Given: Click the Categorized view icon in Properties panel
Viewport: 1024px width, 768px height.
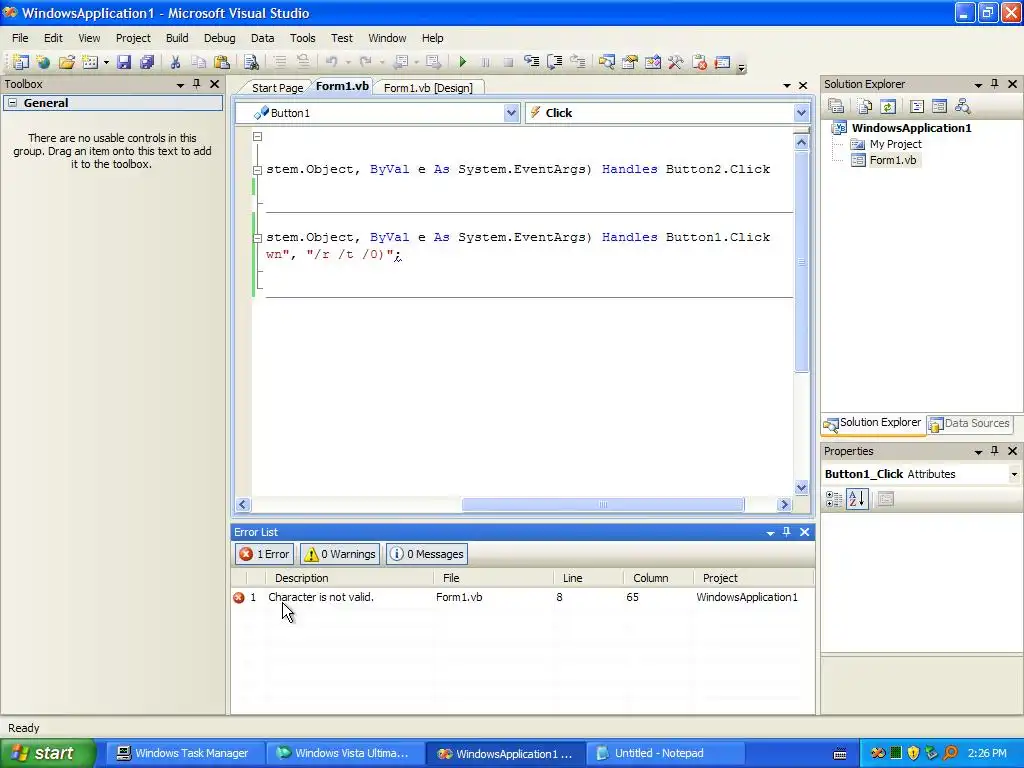Looking at the screenshot, I should [x=834, y=500].
